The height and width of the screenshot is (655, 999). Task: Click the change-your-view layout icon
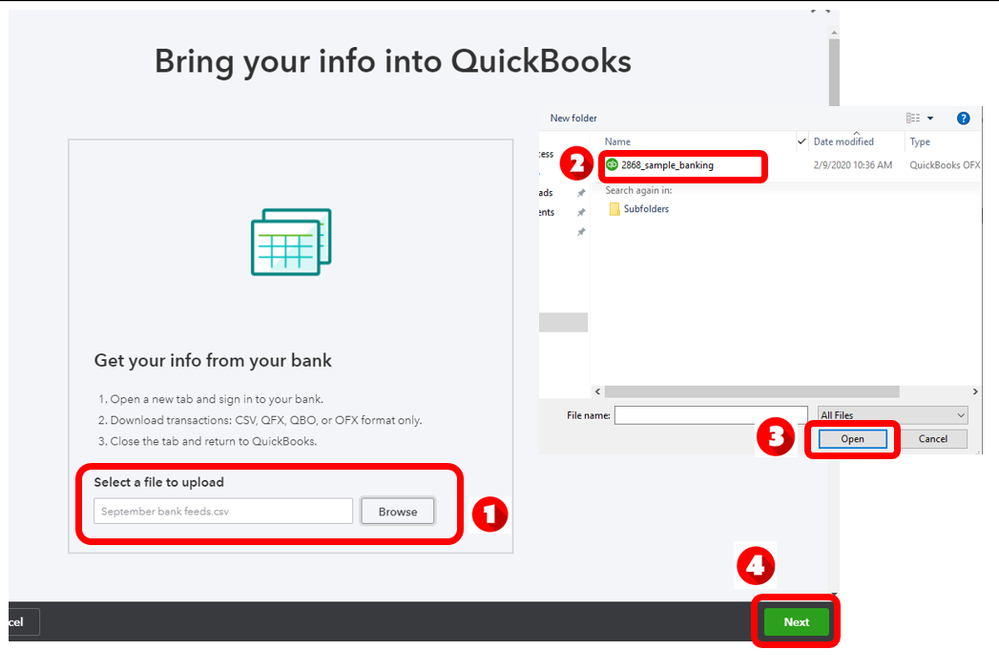click(x=913, y=118)
